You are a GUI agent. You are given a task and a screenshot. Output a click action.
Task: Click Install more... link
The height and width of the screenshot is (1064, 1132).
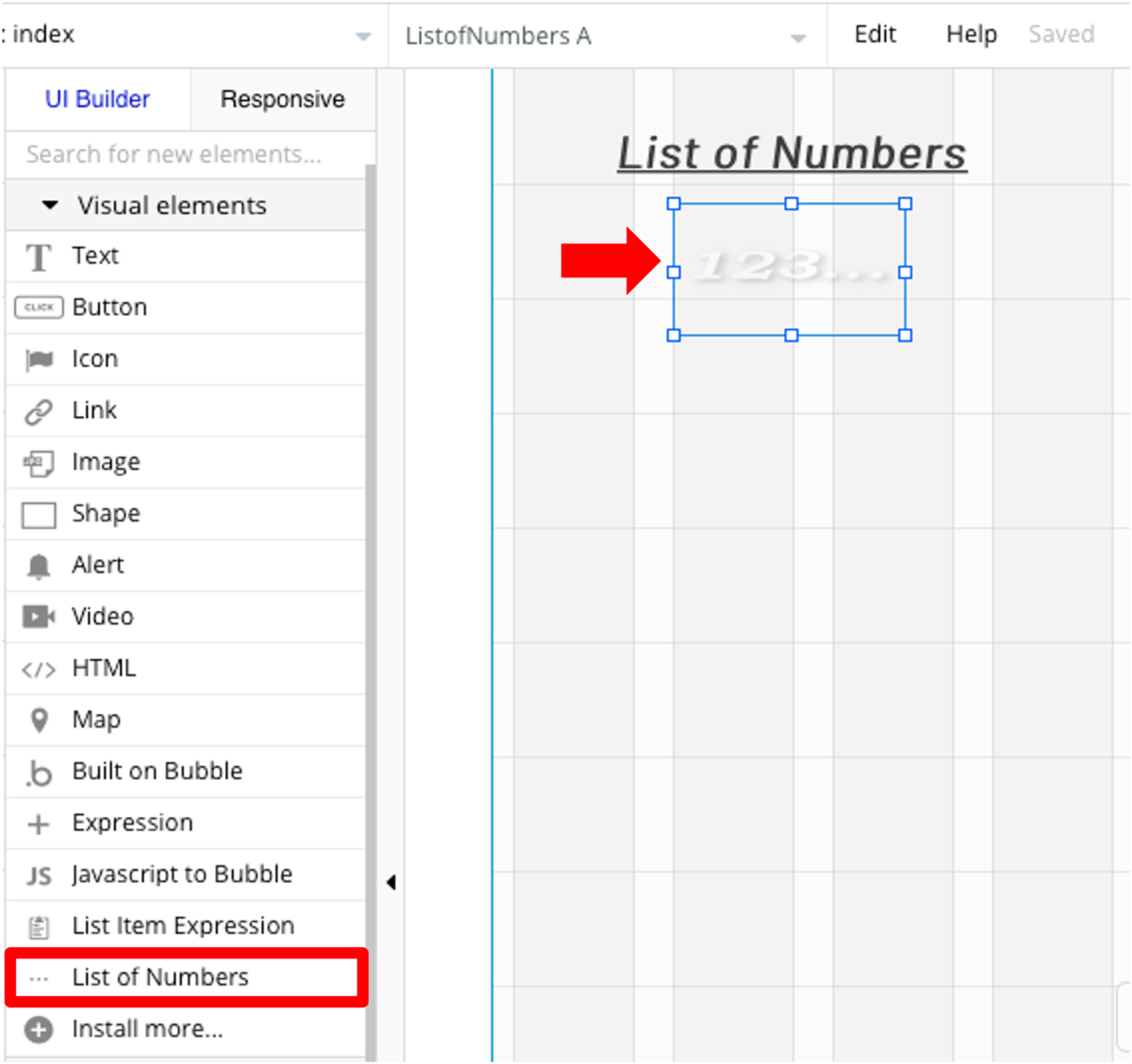coord(147,1029)
